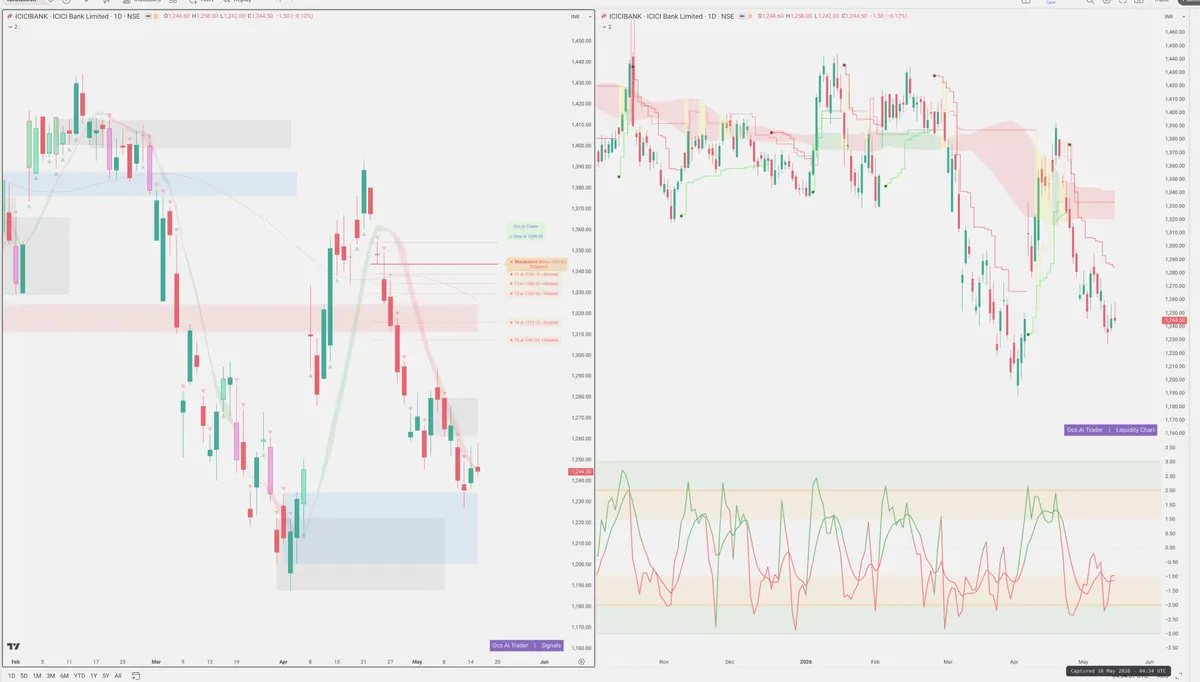Click the 1,460.00 price axis label on right chart

click(x=1173, y=33)
